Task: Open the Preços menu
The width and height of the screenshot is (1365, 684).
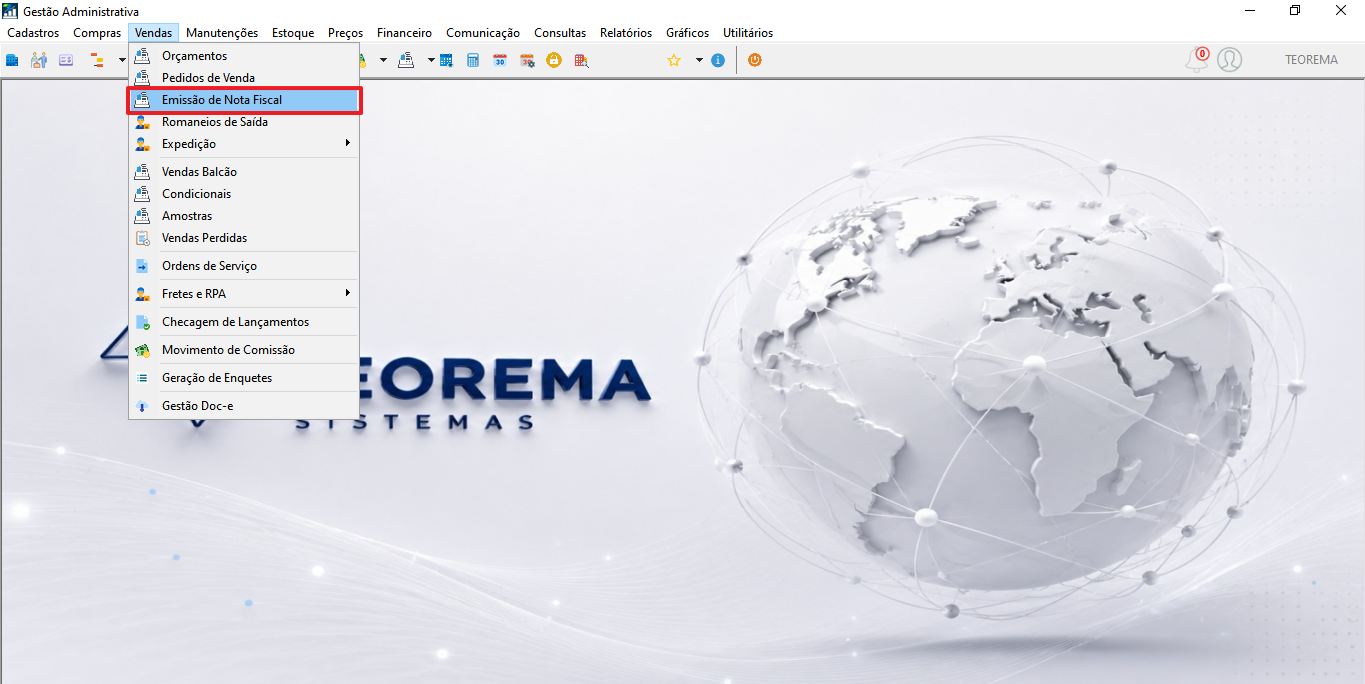Action: (346, 33)
